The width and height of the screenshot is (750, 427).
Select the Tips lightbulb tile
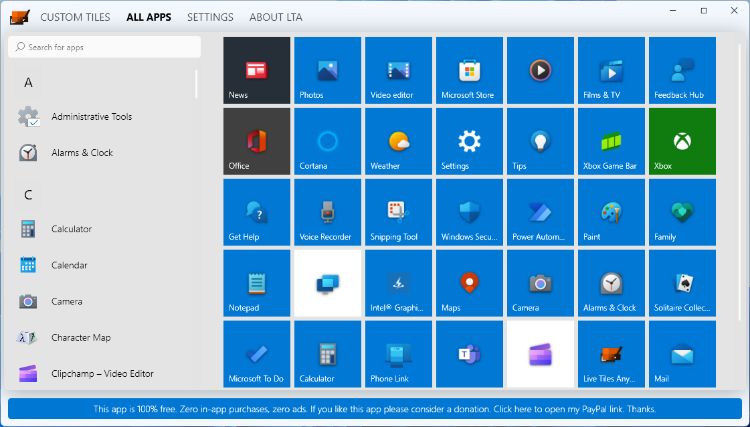click(540, 141)
